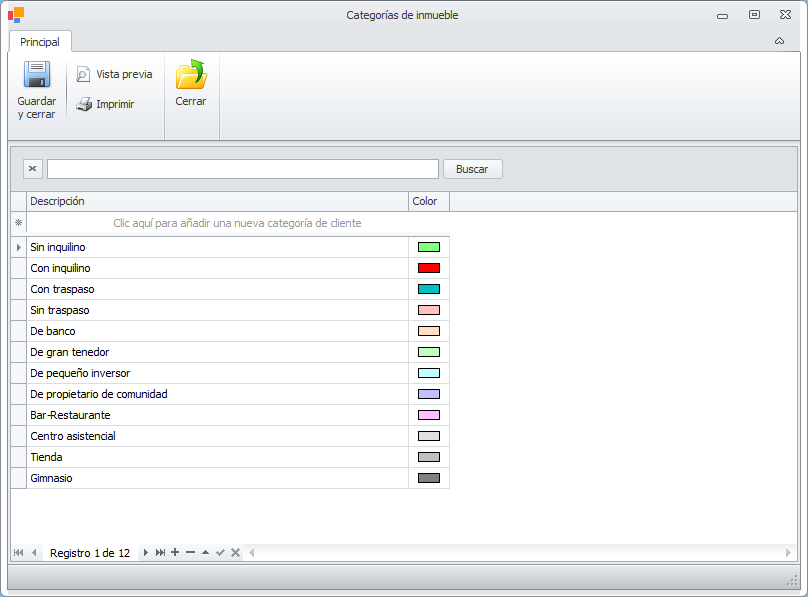
Task: Sort by the Descripción column header
Action: [217, 201]
